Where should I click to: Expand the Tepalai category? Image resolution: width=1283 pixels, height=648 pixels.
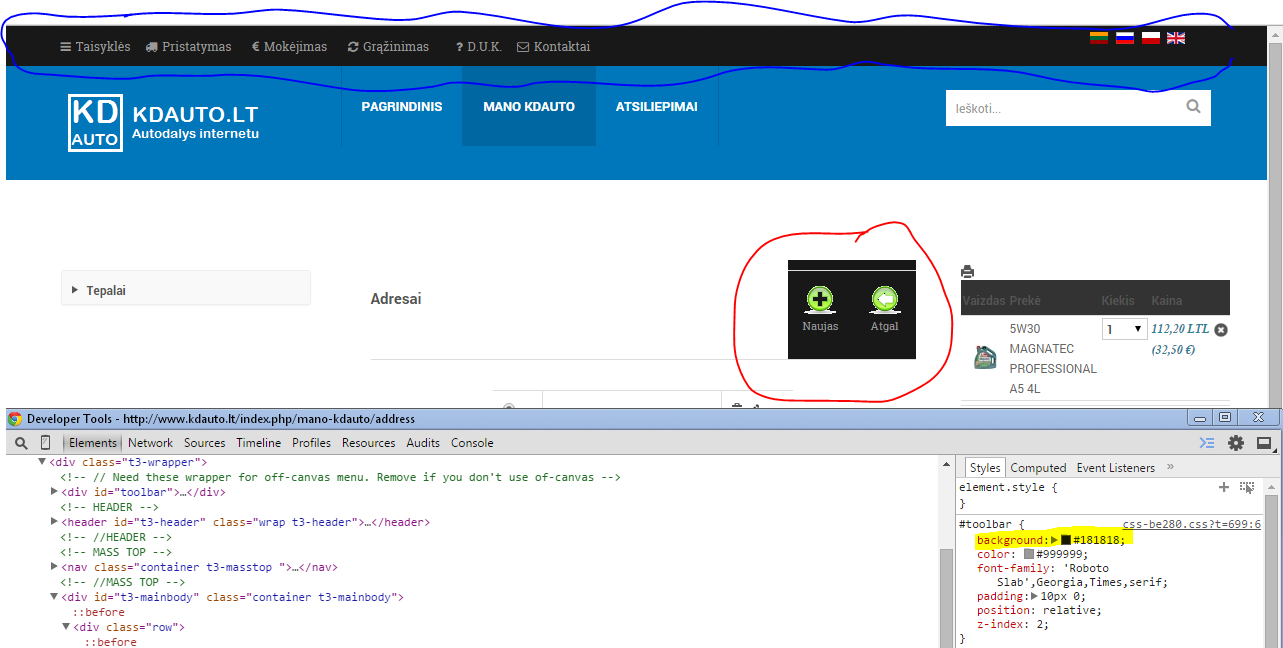pos(186,290)
